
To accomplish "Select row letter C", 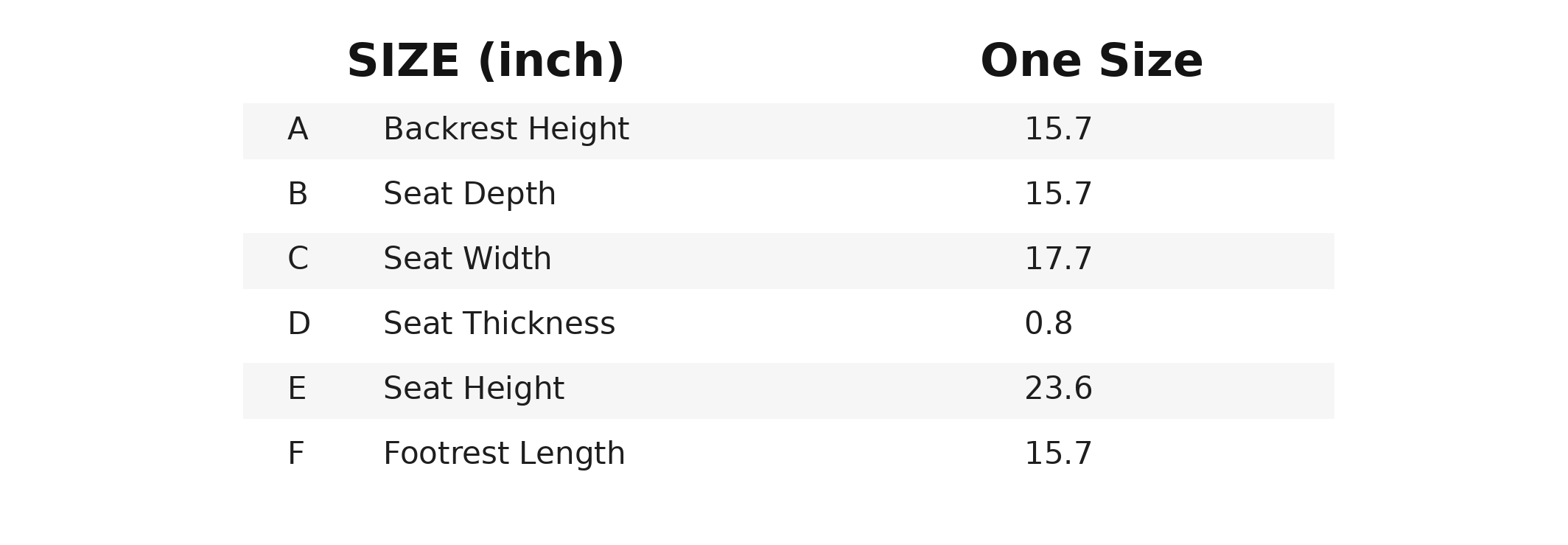I will (x=298, y=260).
